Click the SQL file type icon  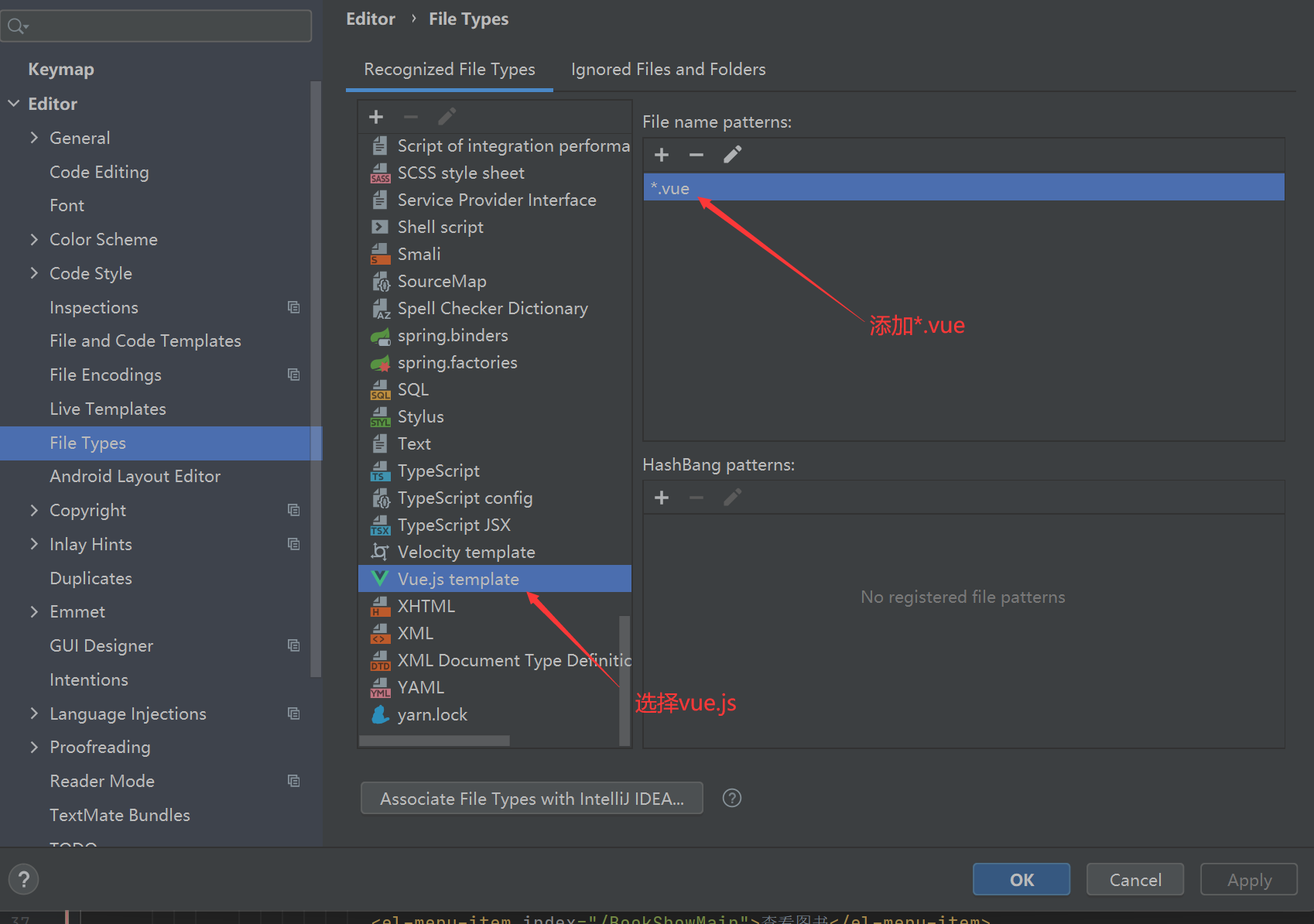coord(380,389)
